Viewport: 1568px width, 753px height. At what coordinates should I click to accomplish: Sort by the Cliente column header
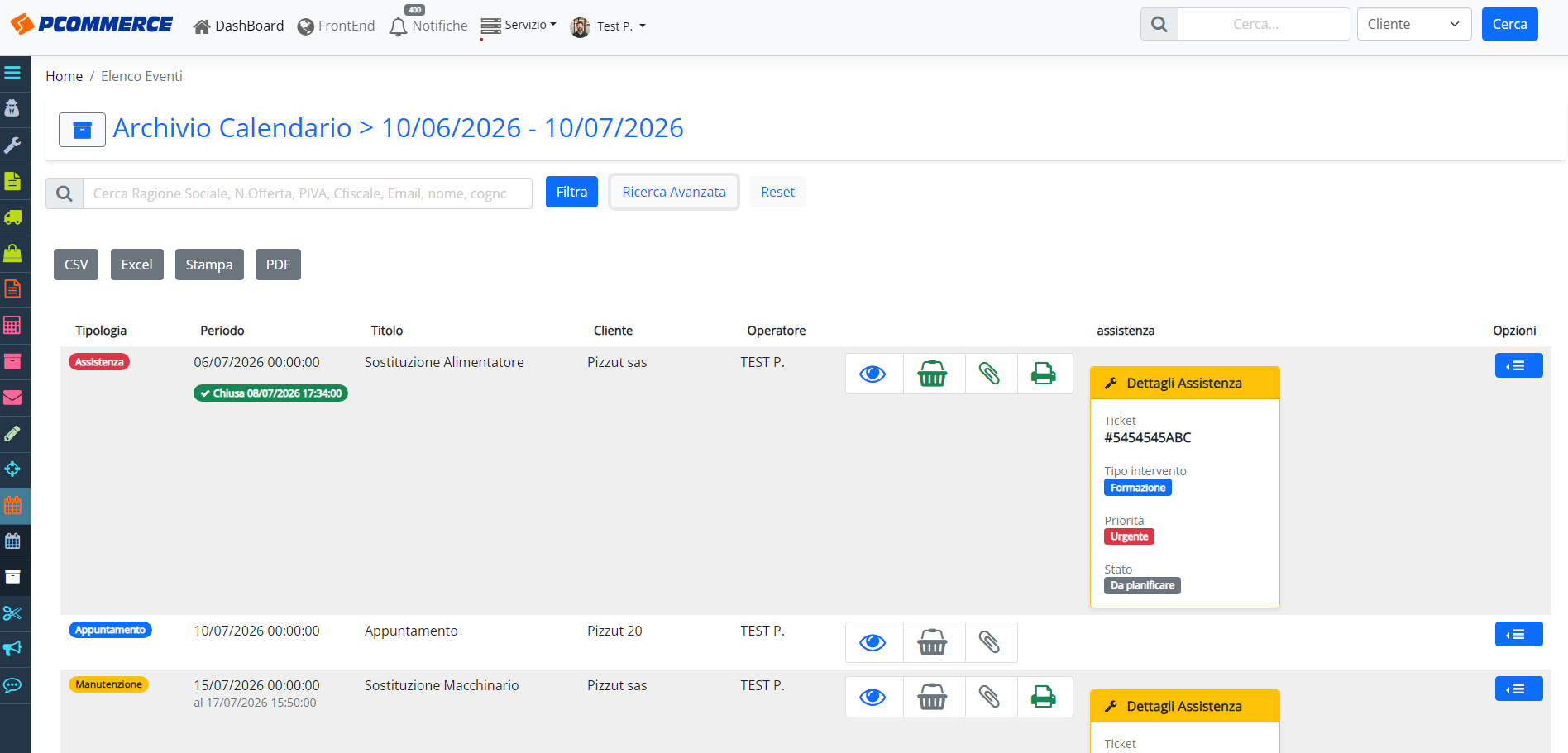tap(613, 331)
